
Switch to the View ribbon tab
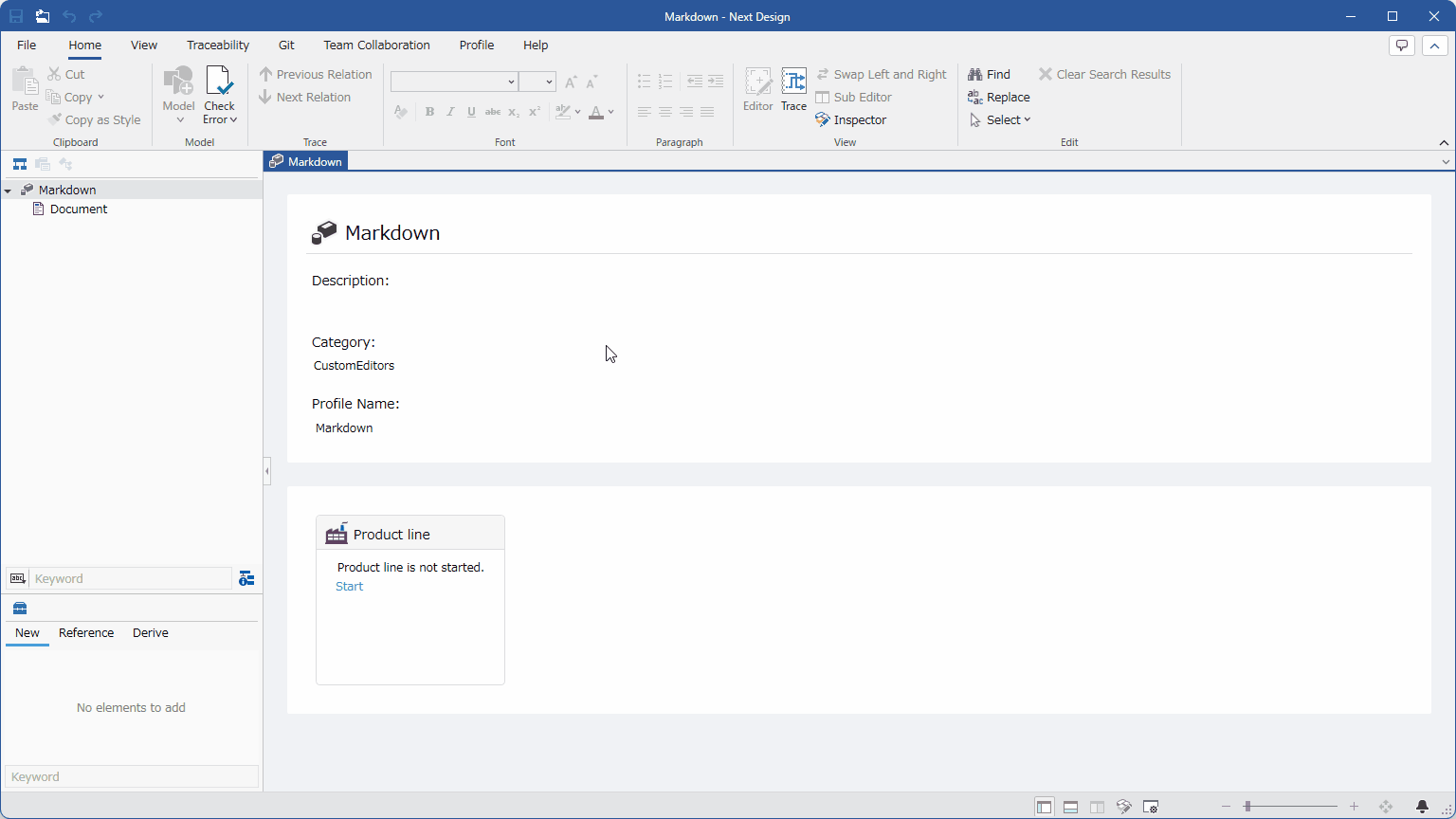click(x=144, y=45)
